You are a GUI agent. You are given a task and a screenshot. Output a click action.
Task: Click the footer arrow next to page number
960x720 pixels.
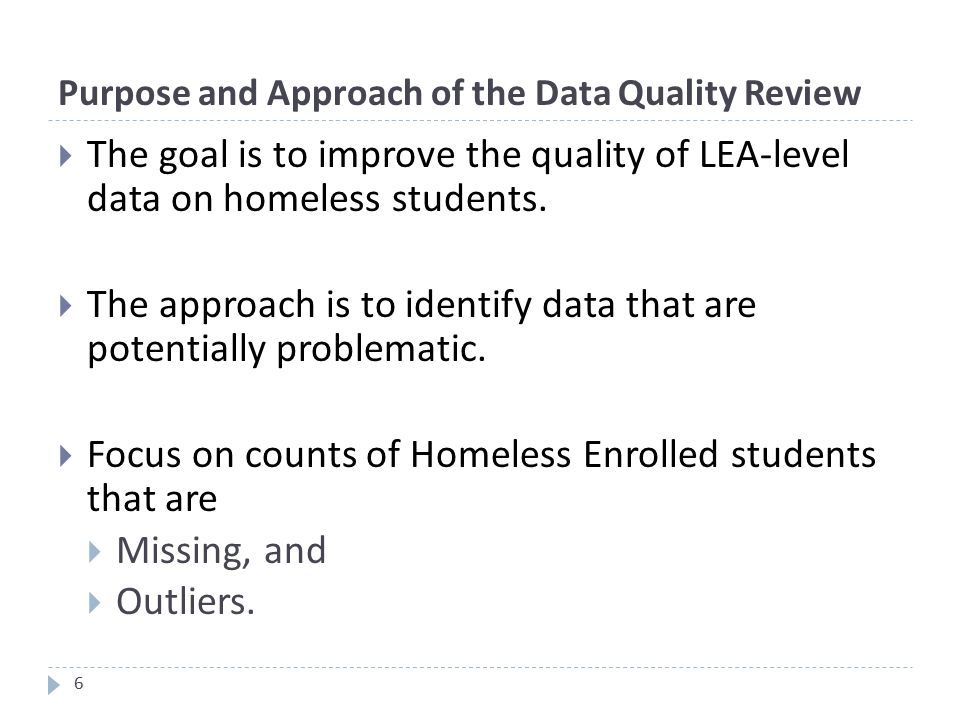[54, 684]
